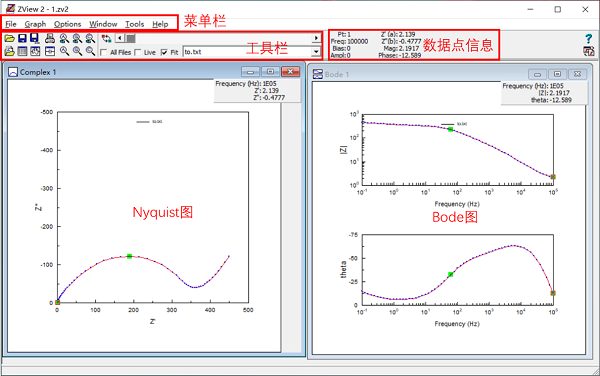This screenshot has width=600, height=376.
Task: Click right arrow of data point scrollbar
Action: (x=316, y=38)
